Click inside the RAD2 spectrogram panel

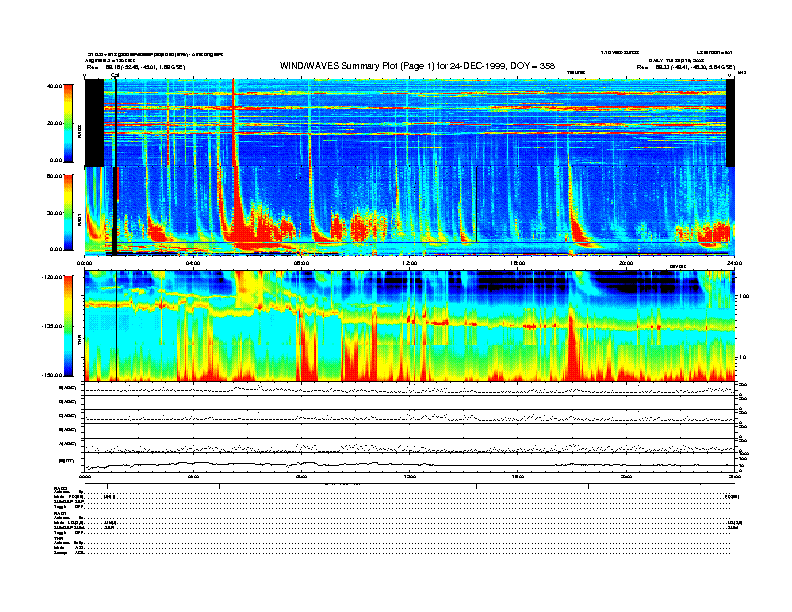coord(409,123)
